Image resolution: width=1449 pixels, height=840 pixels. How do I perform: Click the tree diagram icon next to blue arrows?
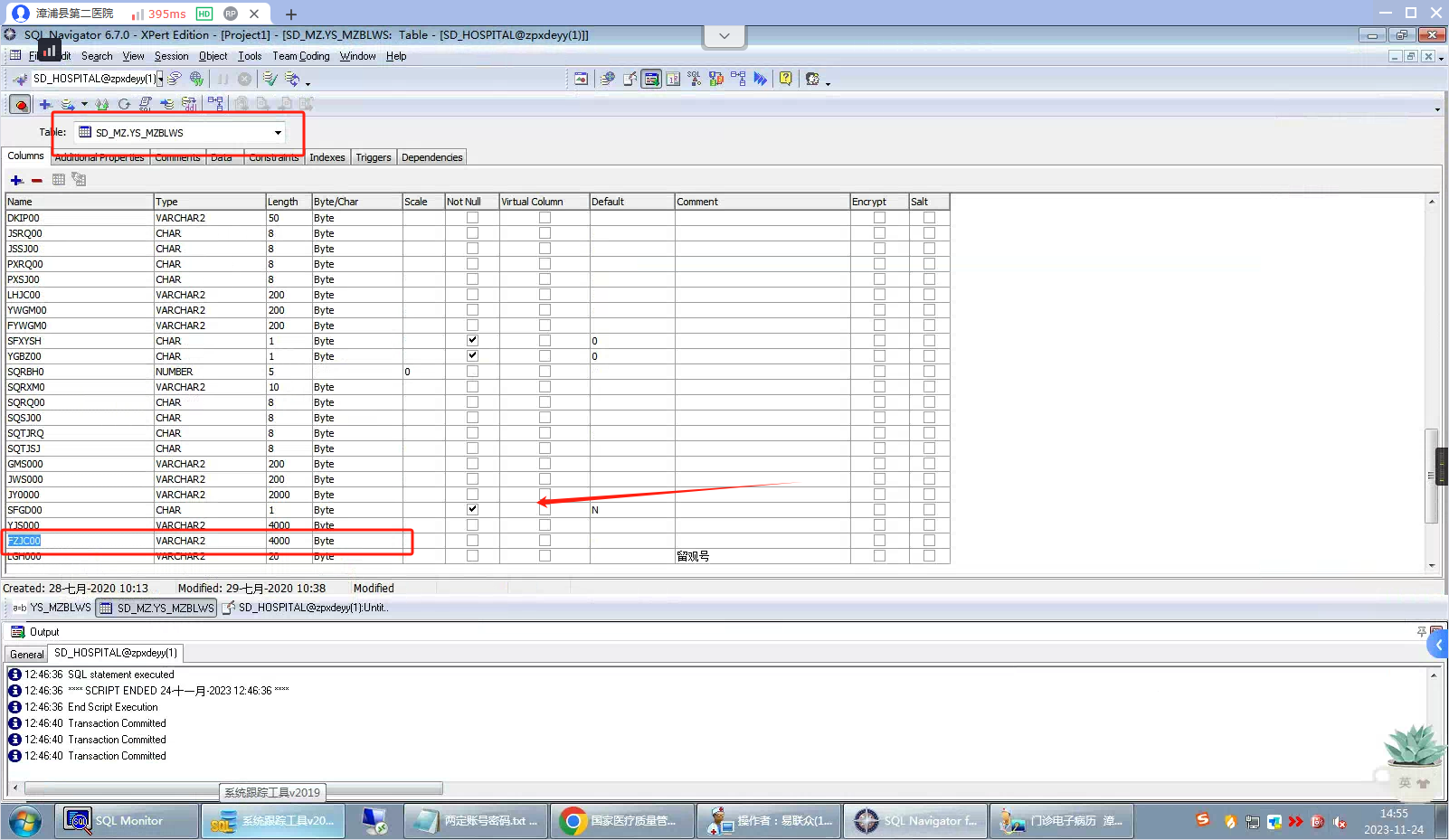pos(738,79)
